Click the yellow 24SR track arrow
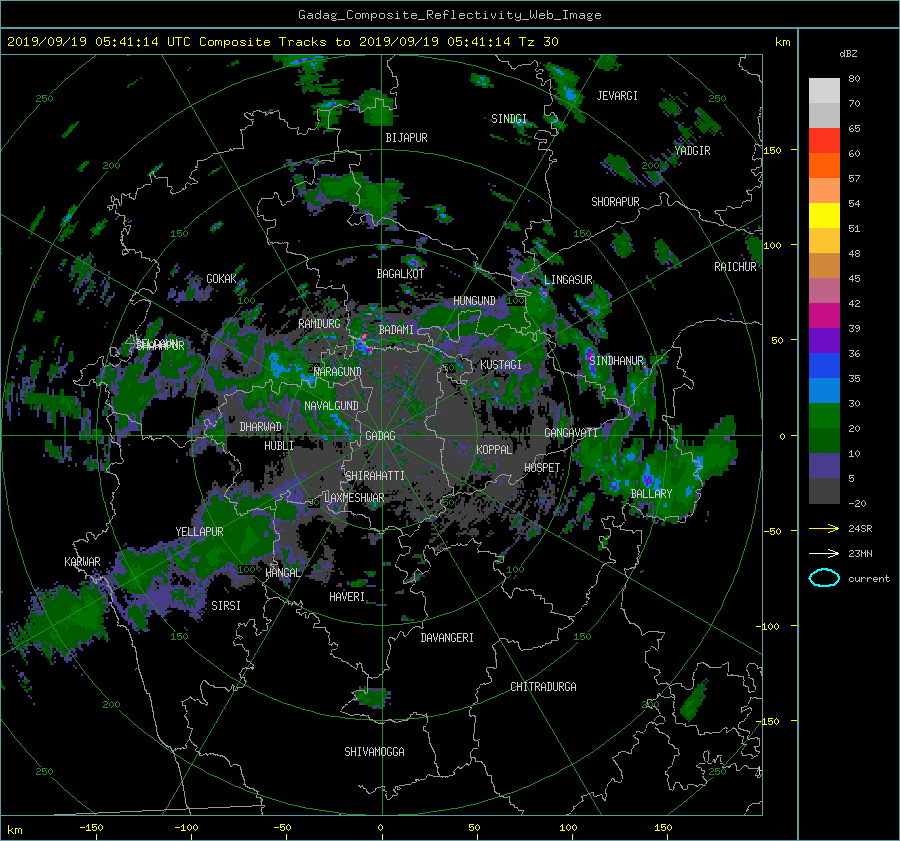The image size is (900, 841). [824, 528]
